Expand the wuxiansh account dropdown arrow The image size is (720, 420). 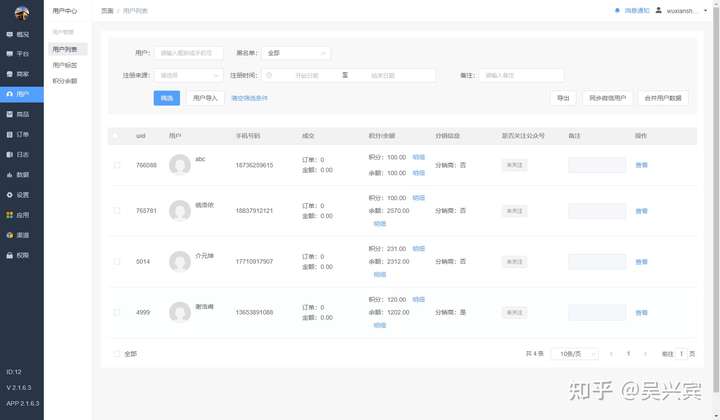(x=705, y=11)
